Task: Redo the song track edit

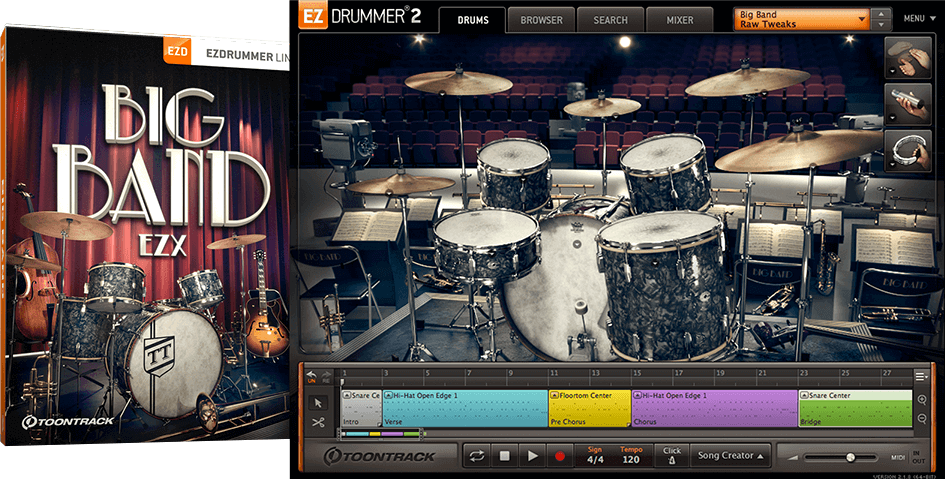Action: point(326,377)
